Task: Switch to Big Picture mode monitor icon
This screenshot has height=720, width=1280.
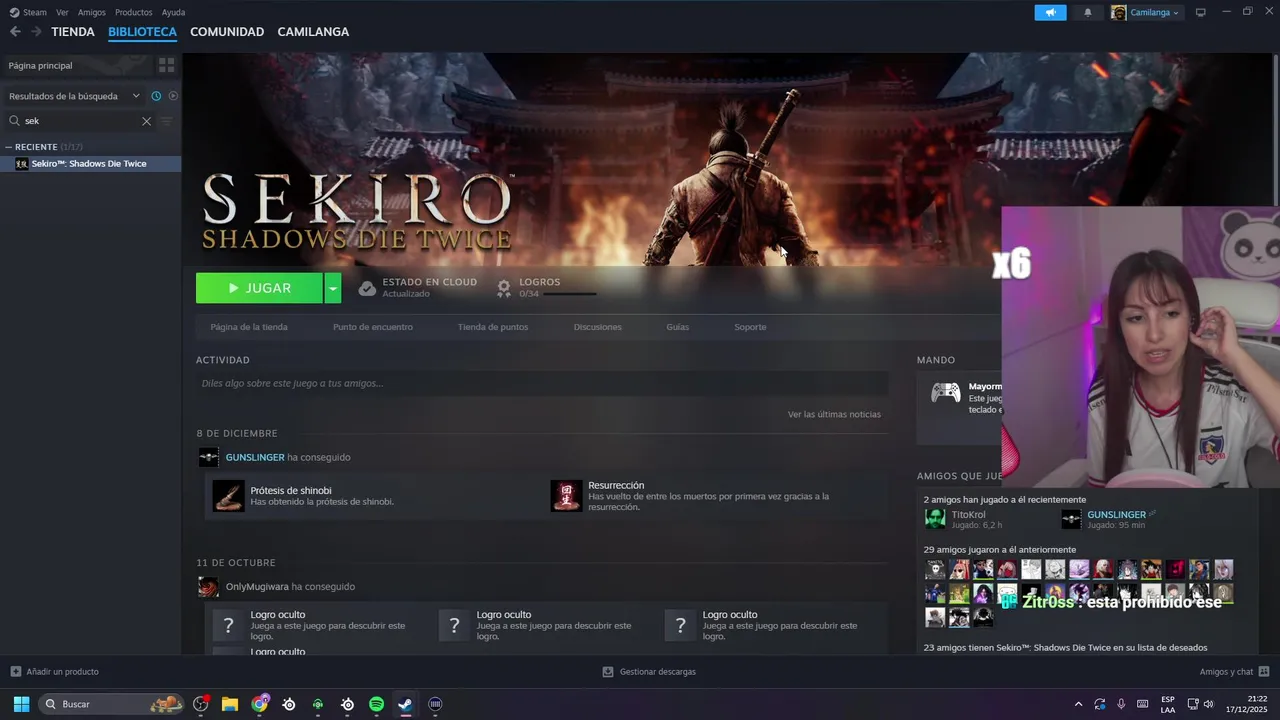Action: pos(1201,12)
